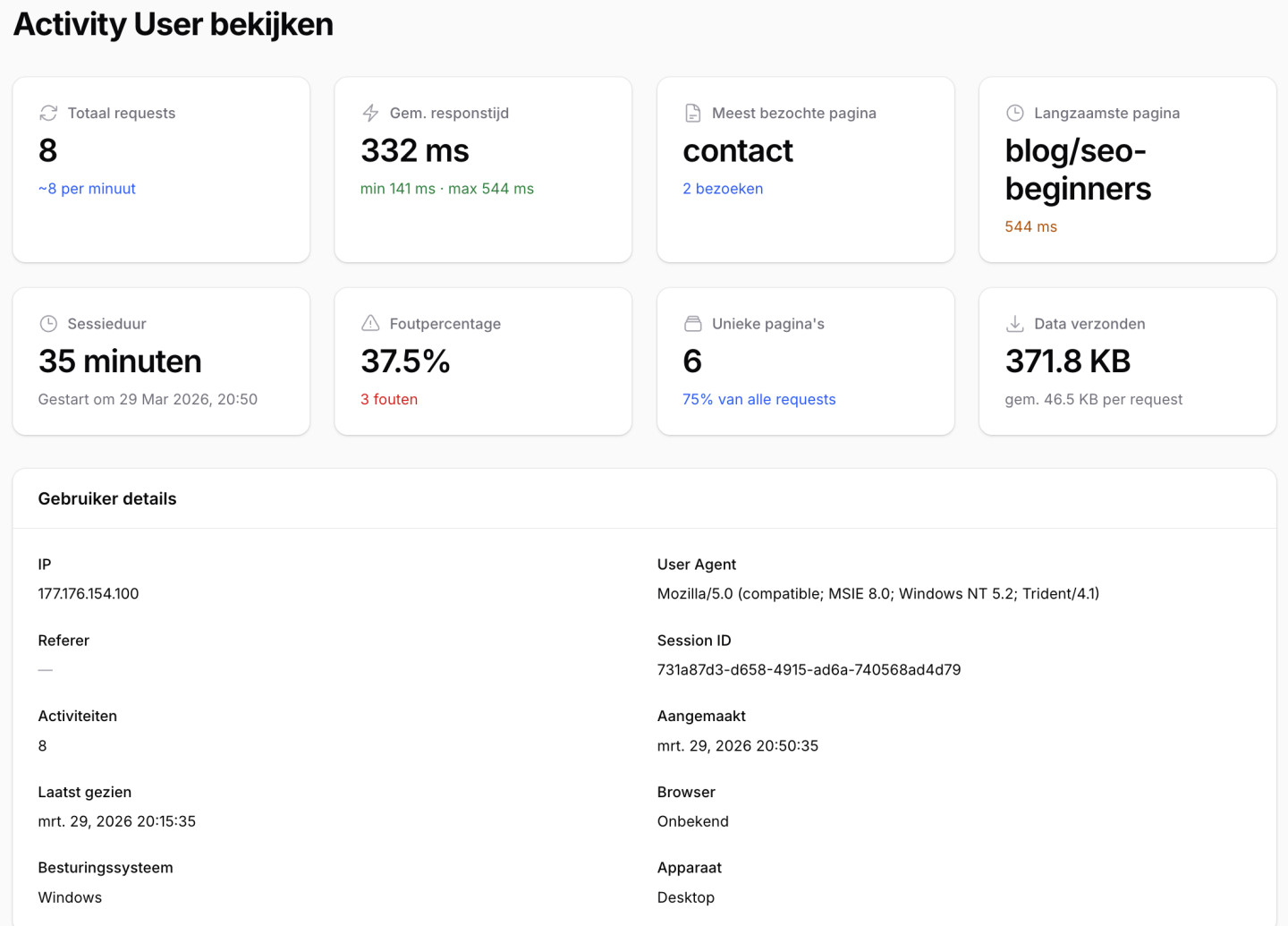This screenshot has height=926, width=1288.
Task: Click the clock icon beside Sessieduur
Action: click(48, 324)
